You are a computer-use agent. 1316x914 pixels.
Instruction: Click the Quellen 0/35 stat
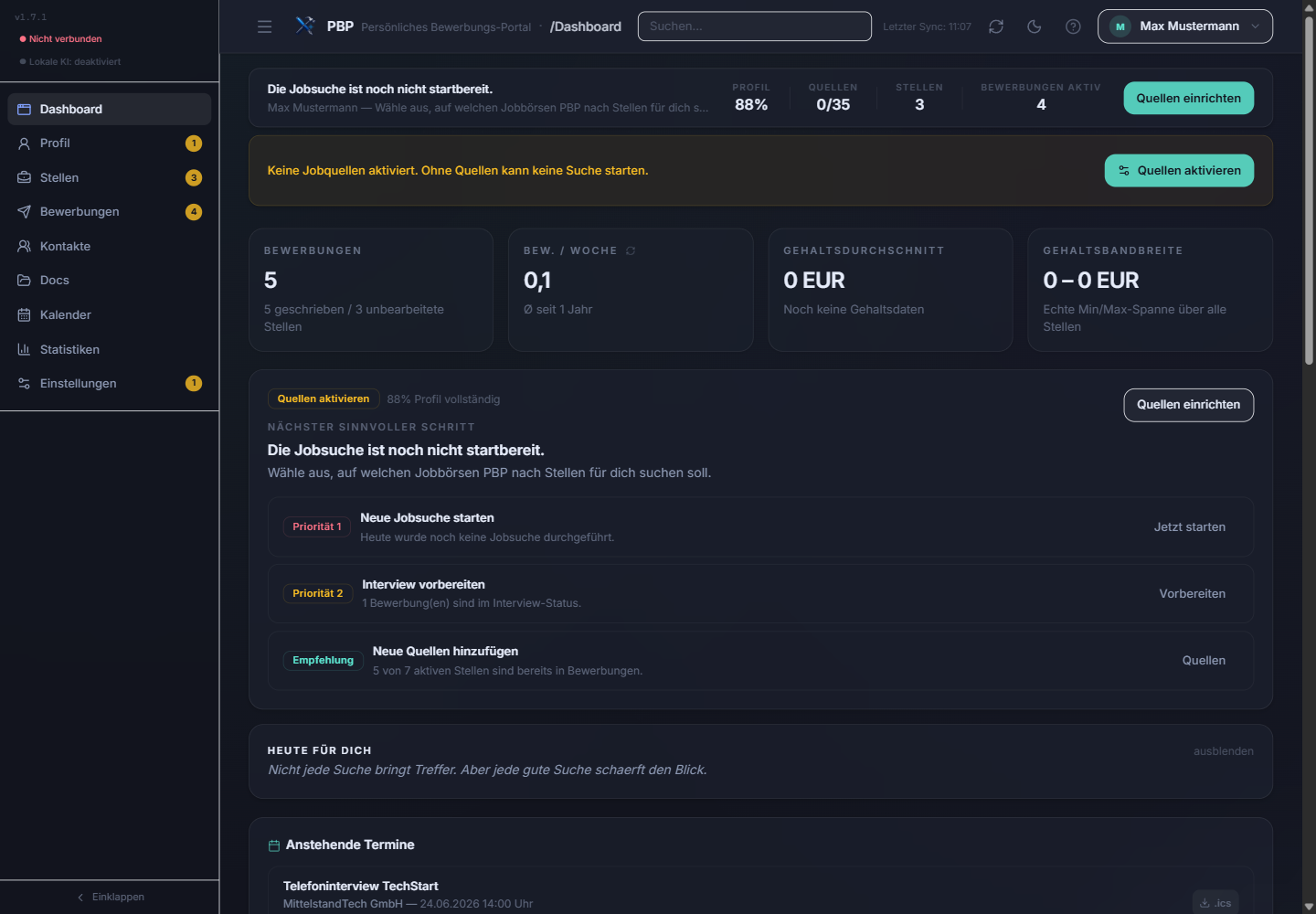pos(833,97)
